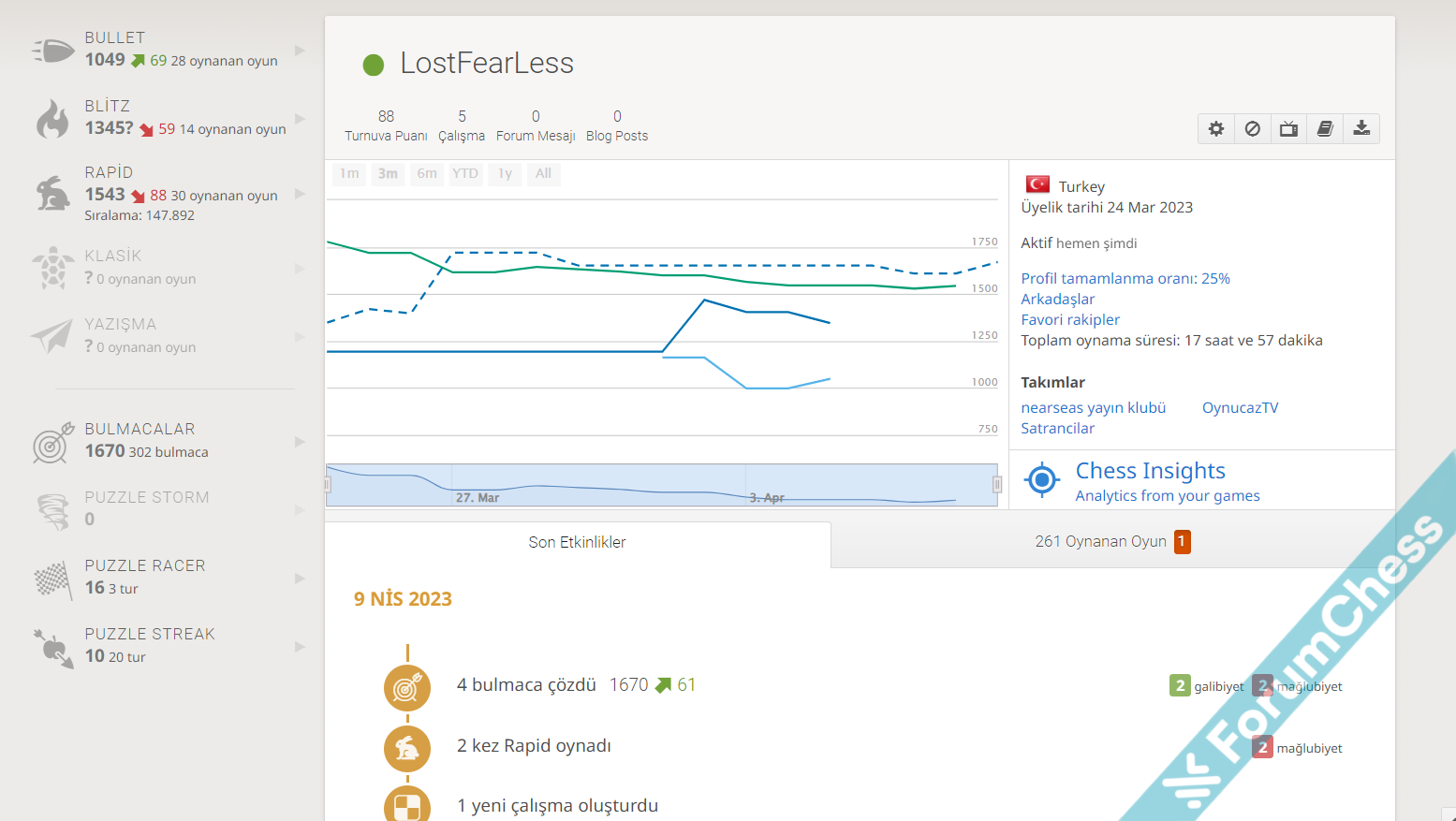
Task: Click 1 yeni çalışma oluşturdu entry
Action: click(x=557, y=806)
